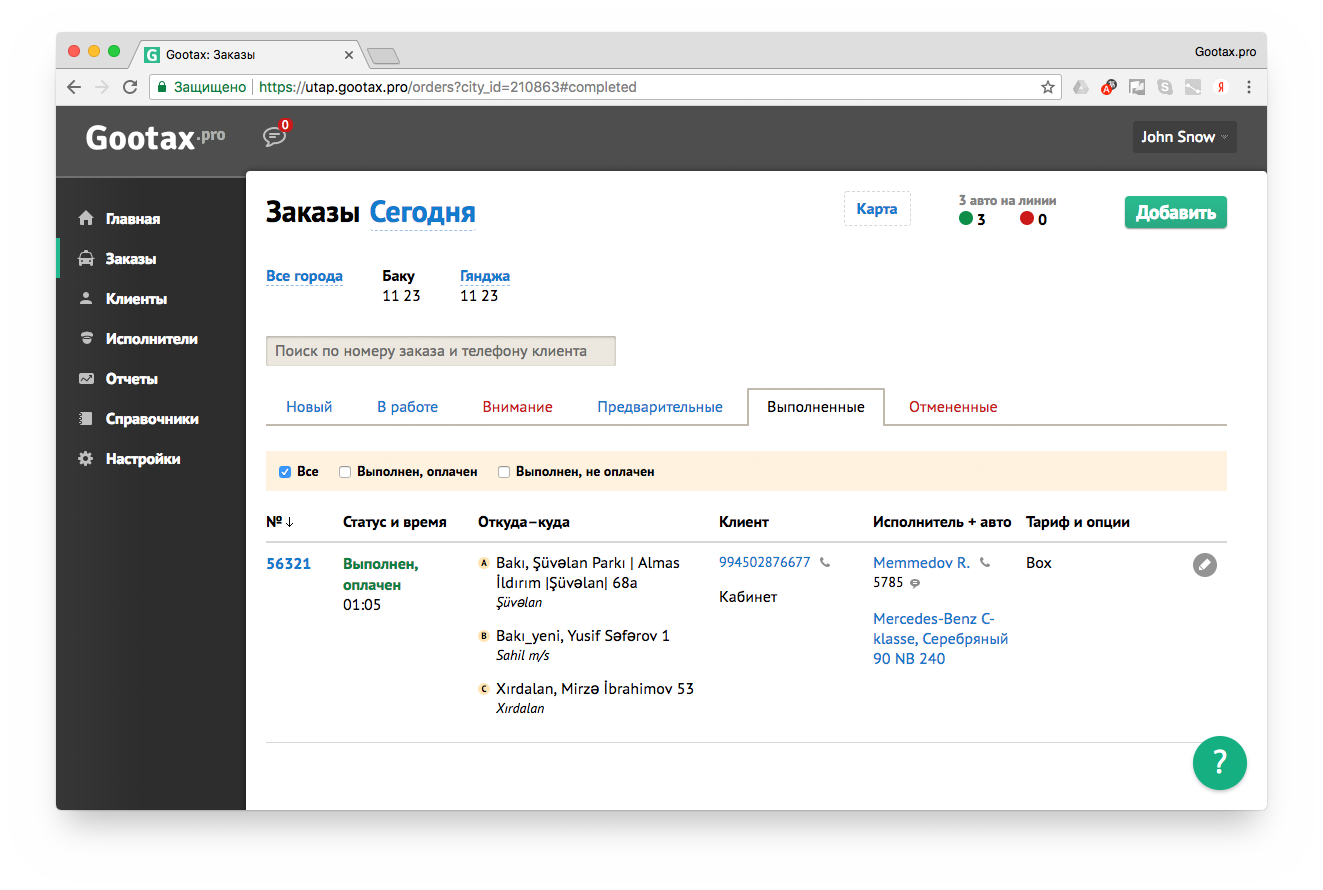This screenshot has width=1323, height=890.
Task: Click the green secure padlock icon
Action: pyautogui.click(x=162, y=87)
